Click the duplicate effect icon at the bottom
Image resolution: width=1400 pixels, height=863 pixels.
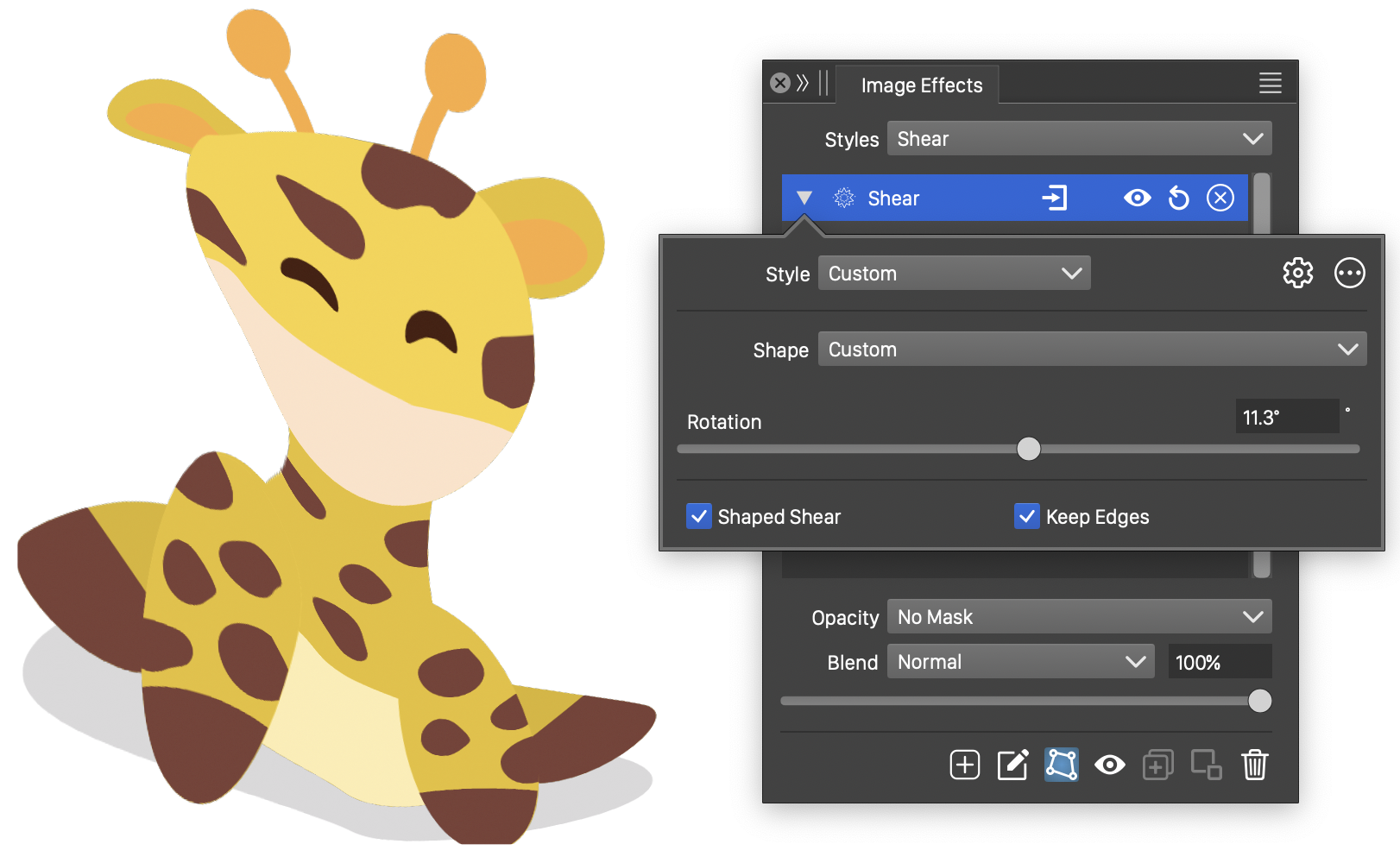point(1157,765)
